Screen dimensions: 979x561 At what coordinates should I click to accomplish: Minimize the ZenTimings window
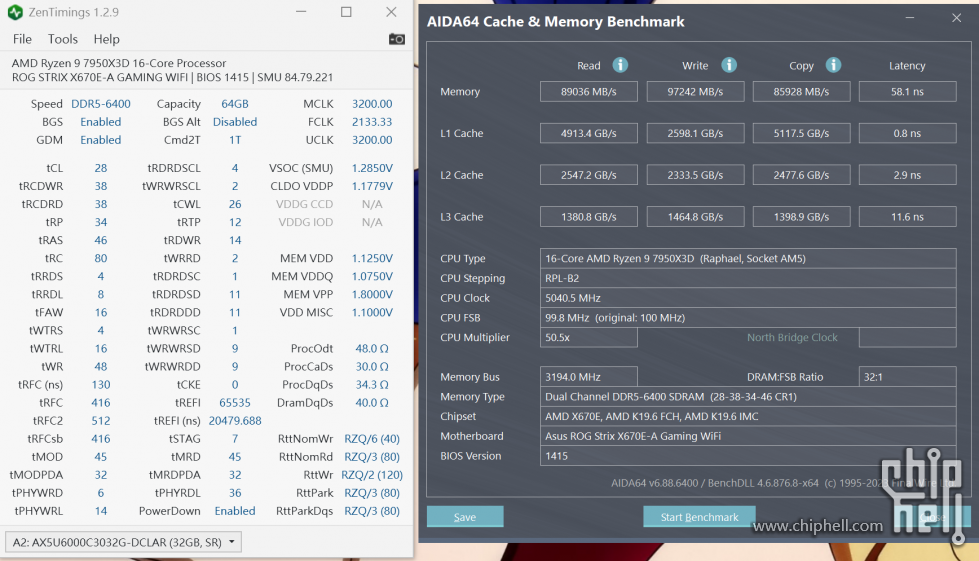[301, 12]
